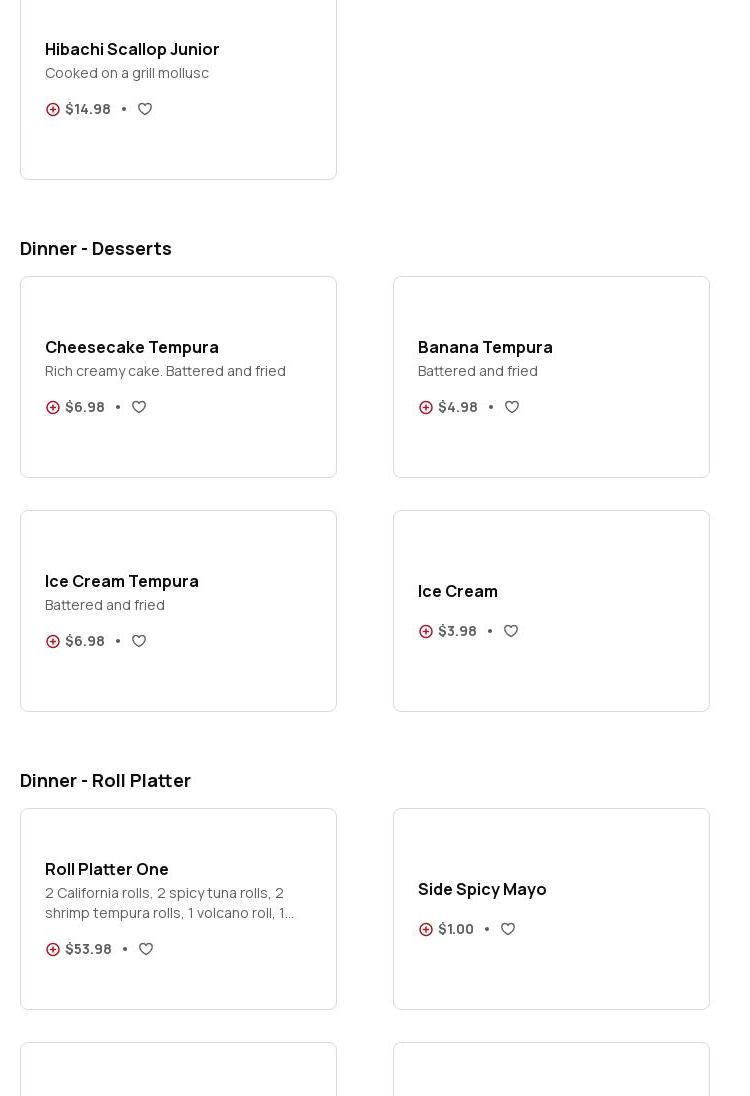
Task: Click heart icon for Ice Cream Tempura
Action: [139, 641]
